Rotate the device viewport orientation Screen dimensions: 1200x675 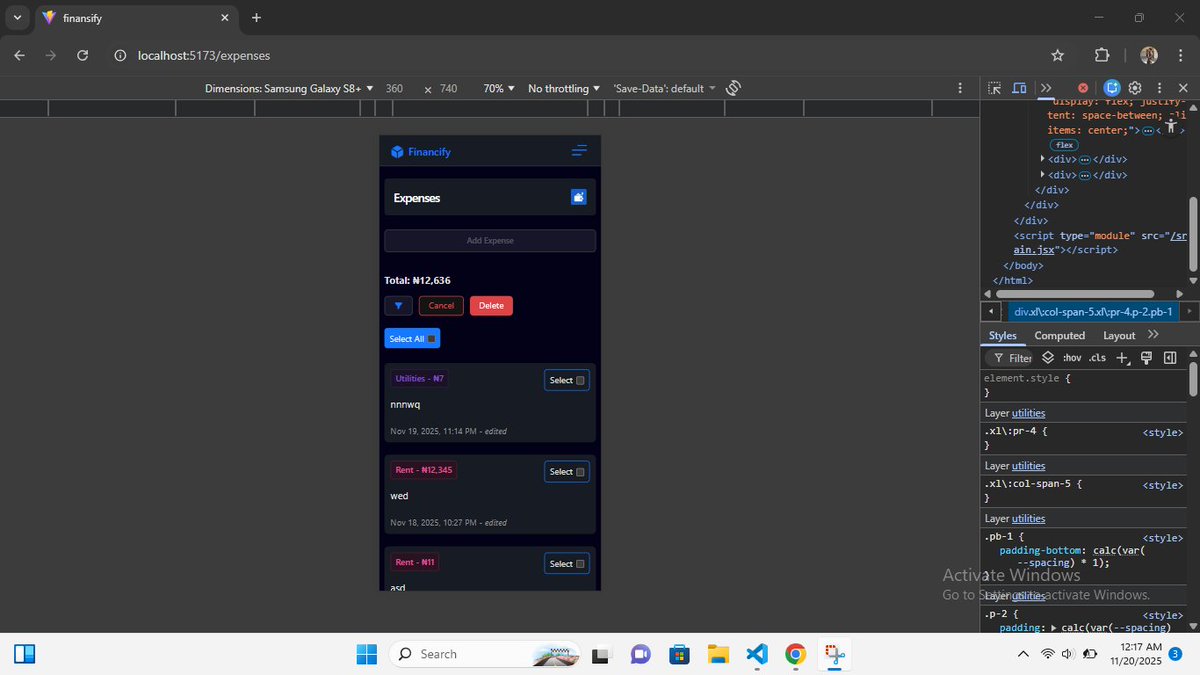coord(733,88)
